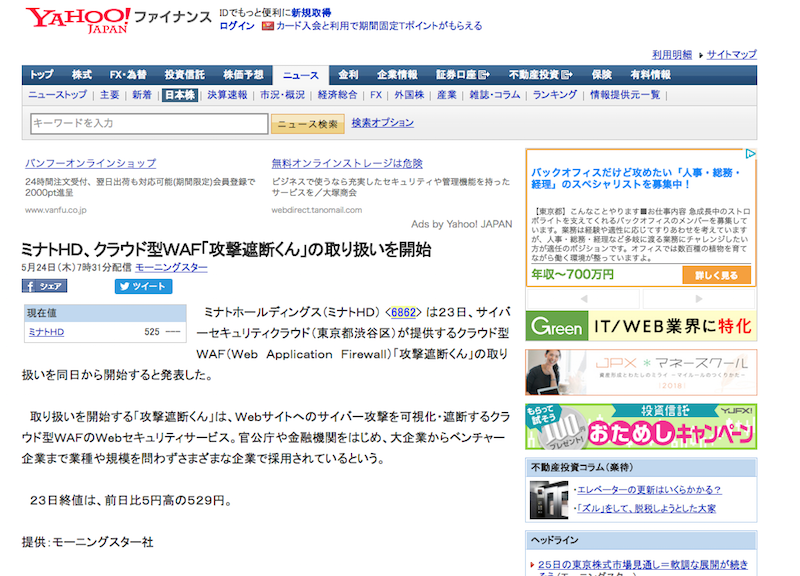Click the keyword search input field
Viewport: 800px width, 576px height.
149,123
